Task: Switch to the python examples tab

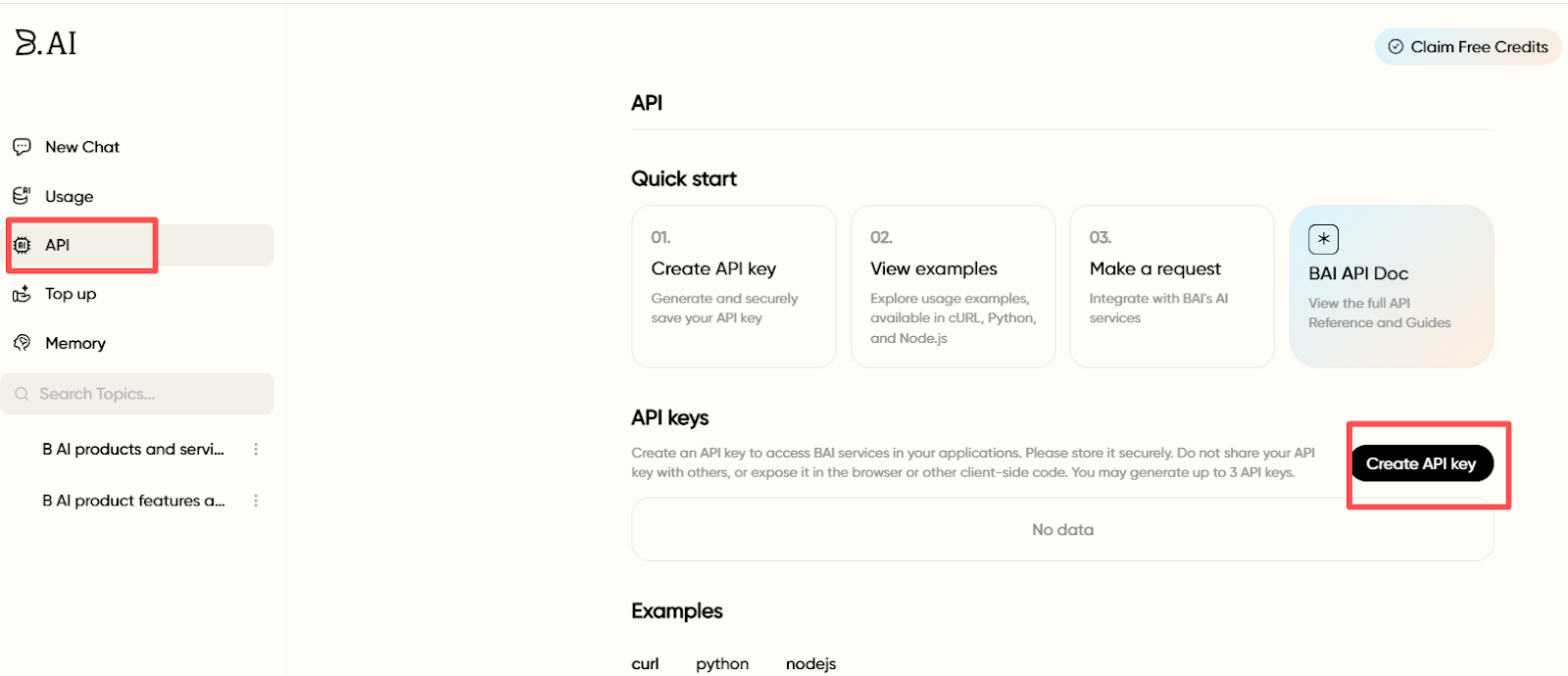Action: click(722, 663)
